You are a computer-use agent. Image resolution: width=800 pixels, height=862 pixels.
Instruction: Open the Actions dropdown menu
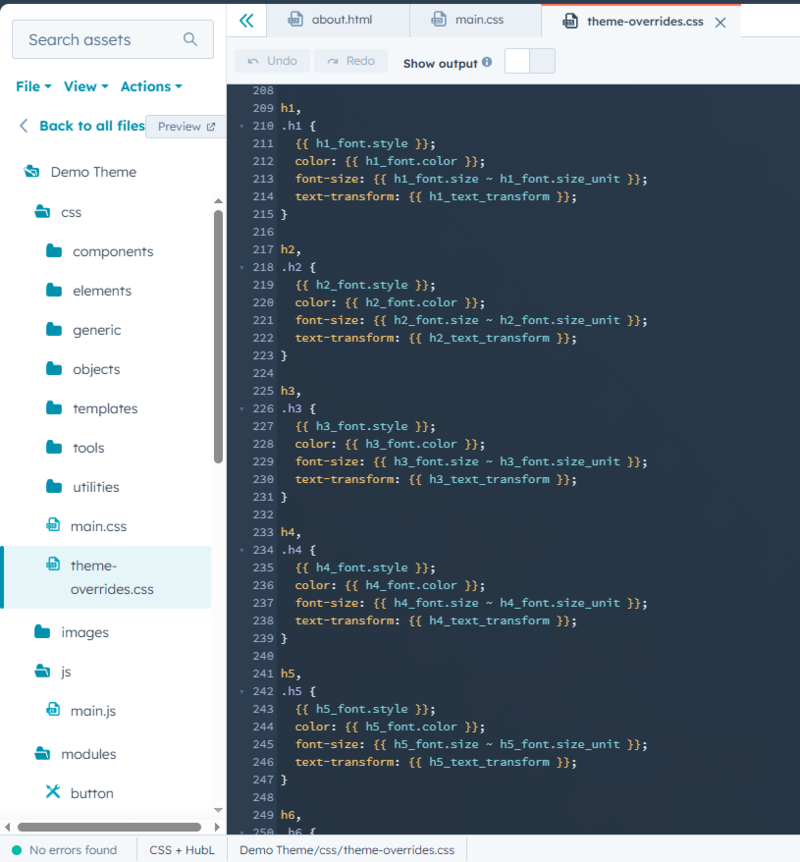tap(151, 87)
